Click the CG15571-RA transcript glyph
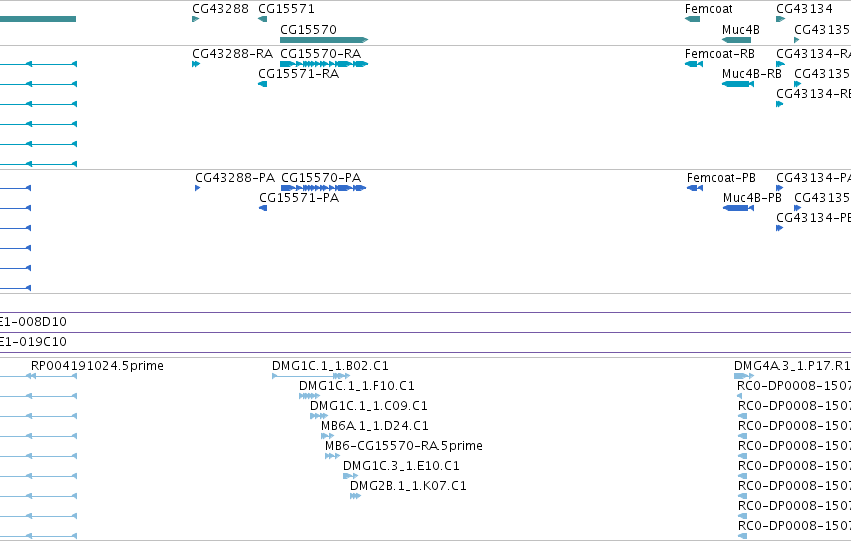 (263, 84)
